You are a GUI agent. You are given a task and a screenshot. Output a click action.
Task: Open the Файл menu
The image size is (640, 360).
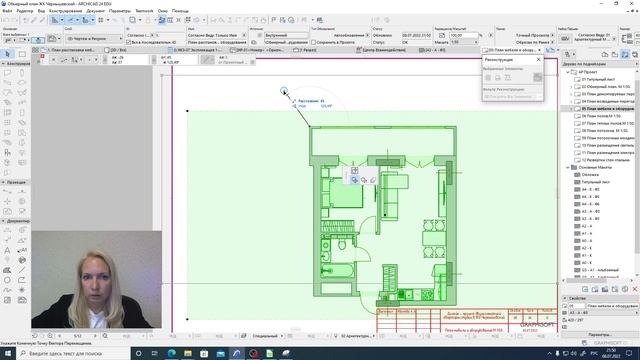[7, 11]
